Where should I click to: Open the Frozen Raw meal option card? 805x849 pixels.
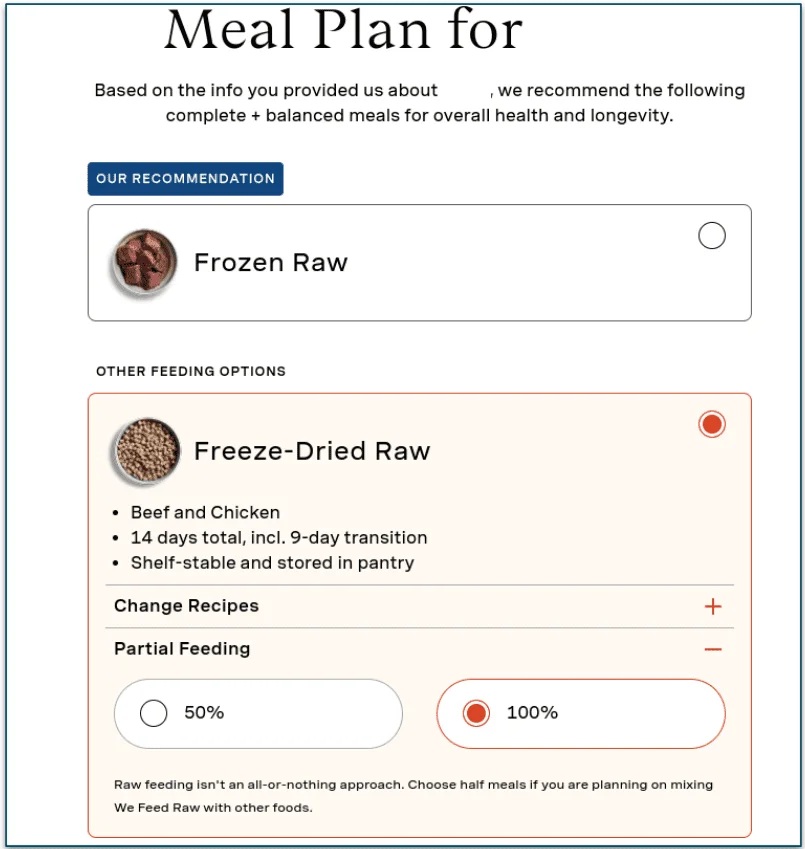420,262
